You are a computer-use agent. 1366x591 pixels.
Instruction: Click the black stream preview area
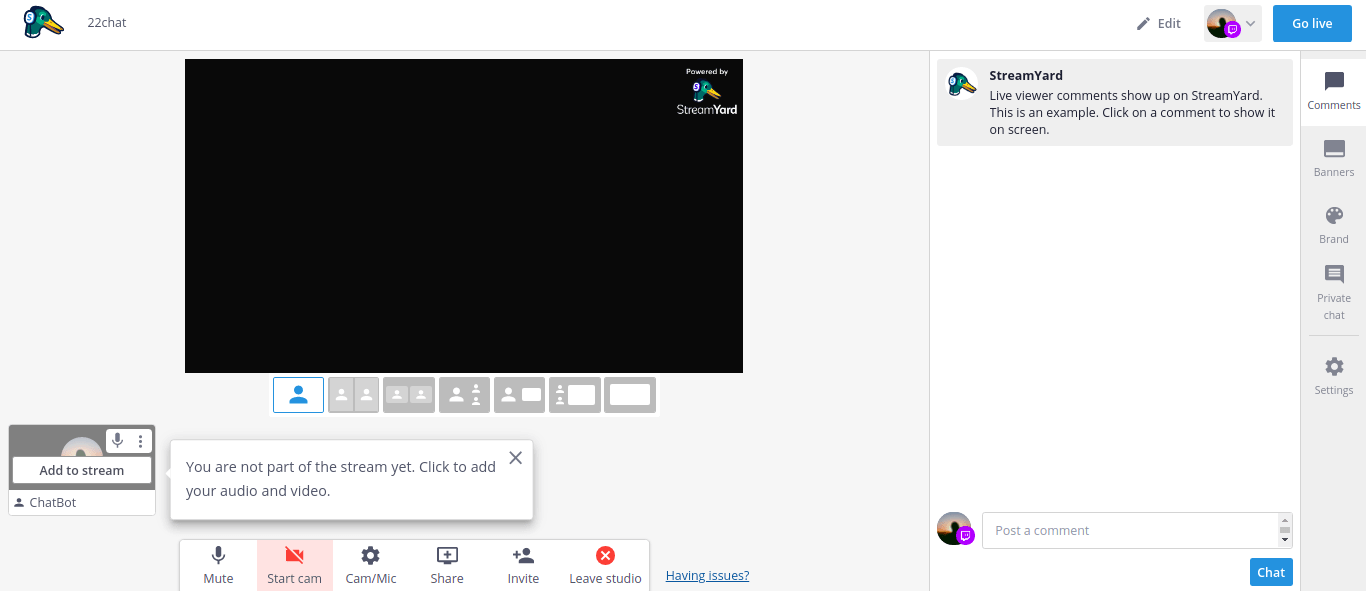464,216
